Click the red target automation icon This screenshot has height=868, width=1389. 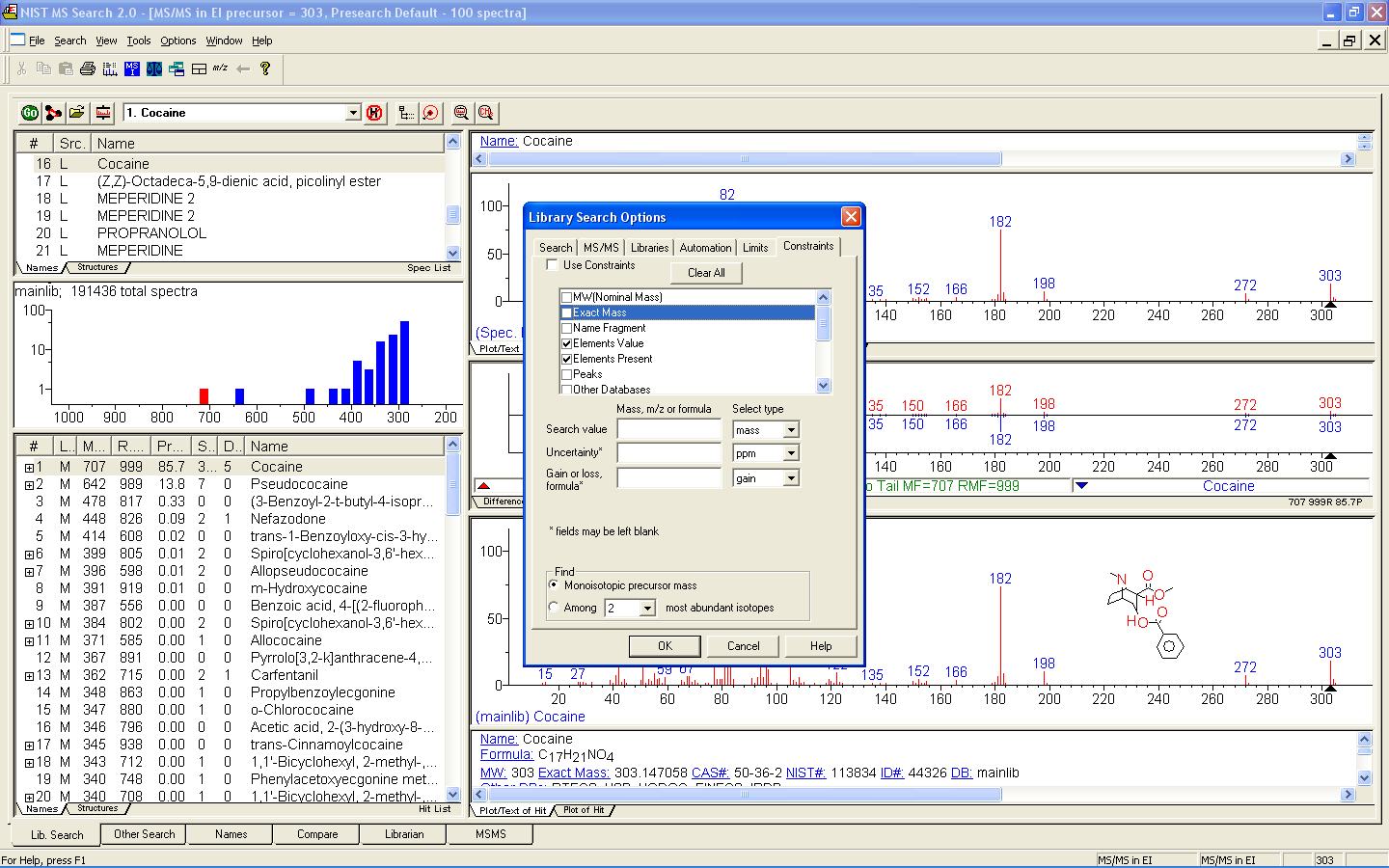coord(430,113)
